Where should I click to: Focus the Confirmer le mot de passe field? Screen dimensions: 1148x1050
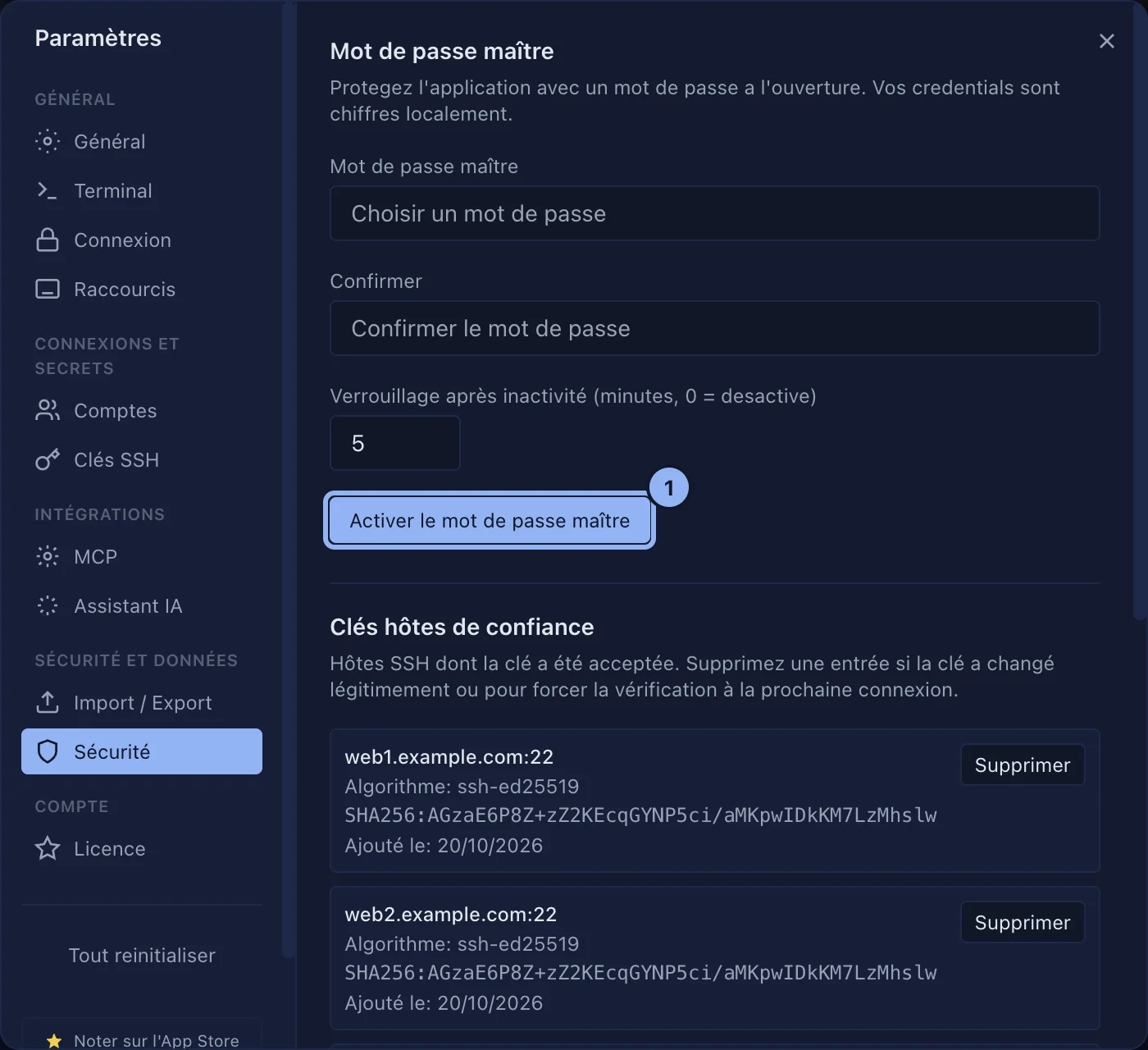coord(714,328)
